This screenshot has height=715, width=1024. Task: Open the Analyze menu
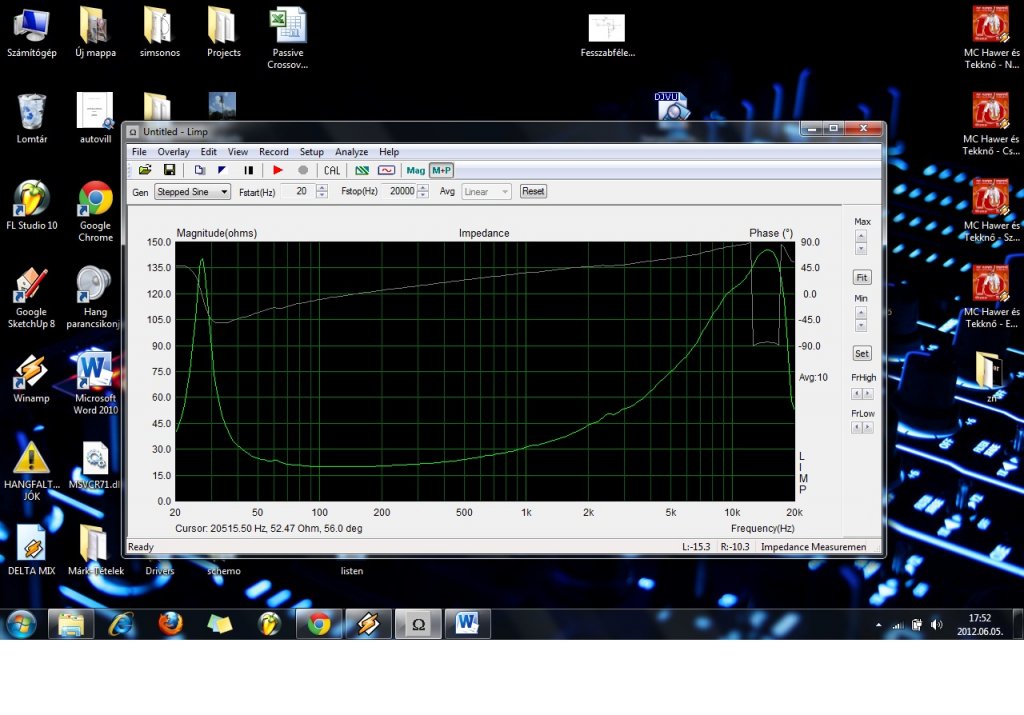tap(351, 151)
